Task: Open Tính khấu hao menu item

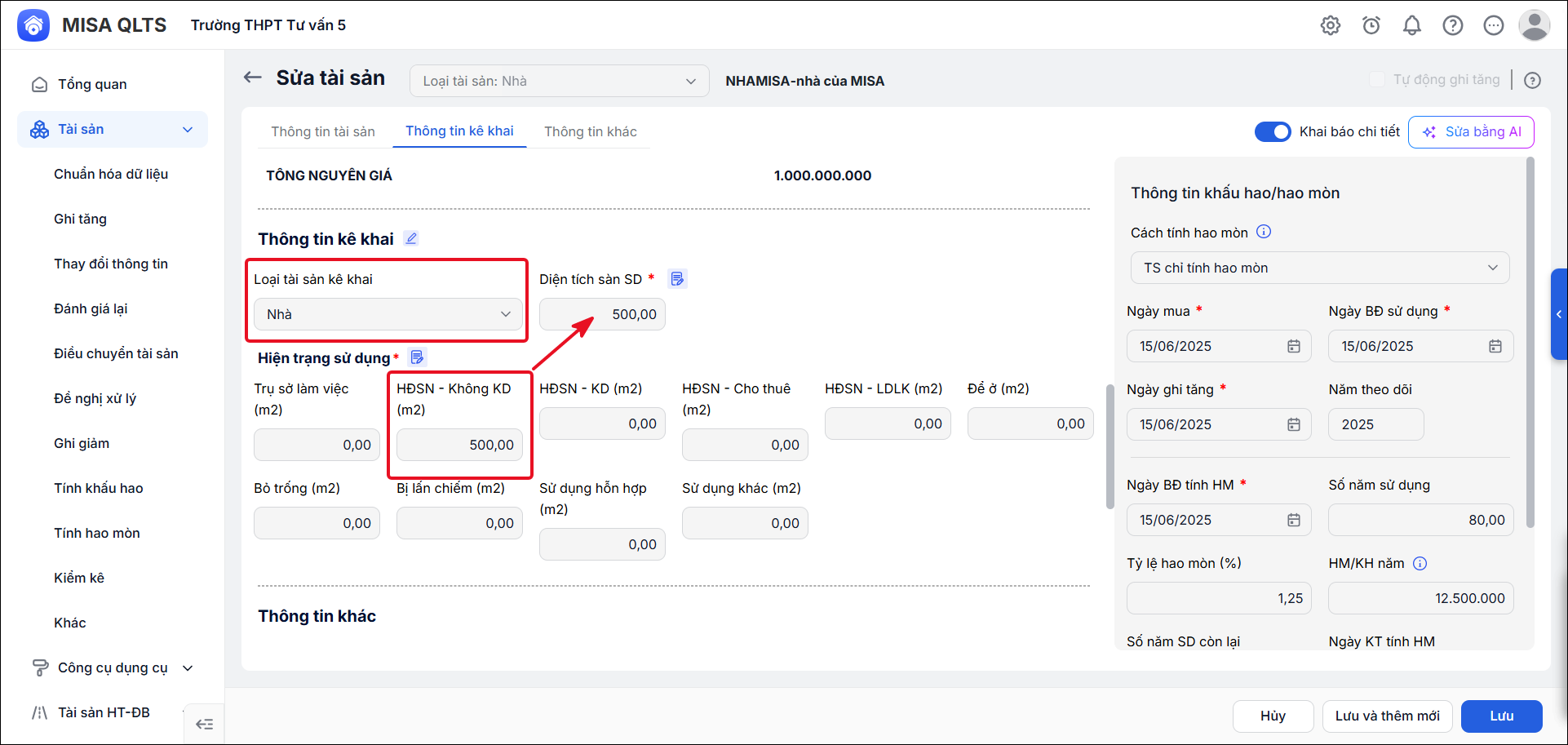Action: tap(99, 488)
